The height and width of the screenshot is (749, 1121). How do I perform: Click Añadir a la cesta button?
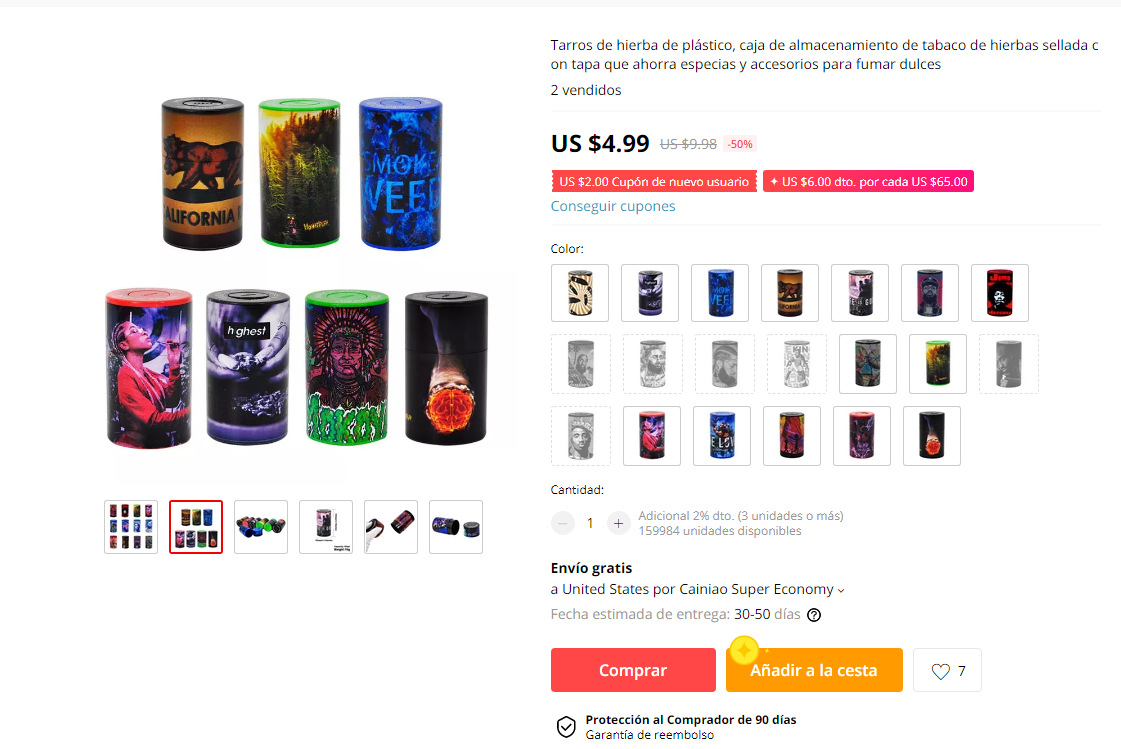click(x=814, y=670)
